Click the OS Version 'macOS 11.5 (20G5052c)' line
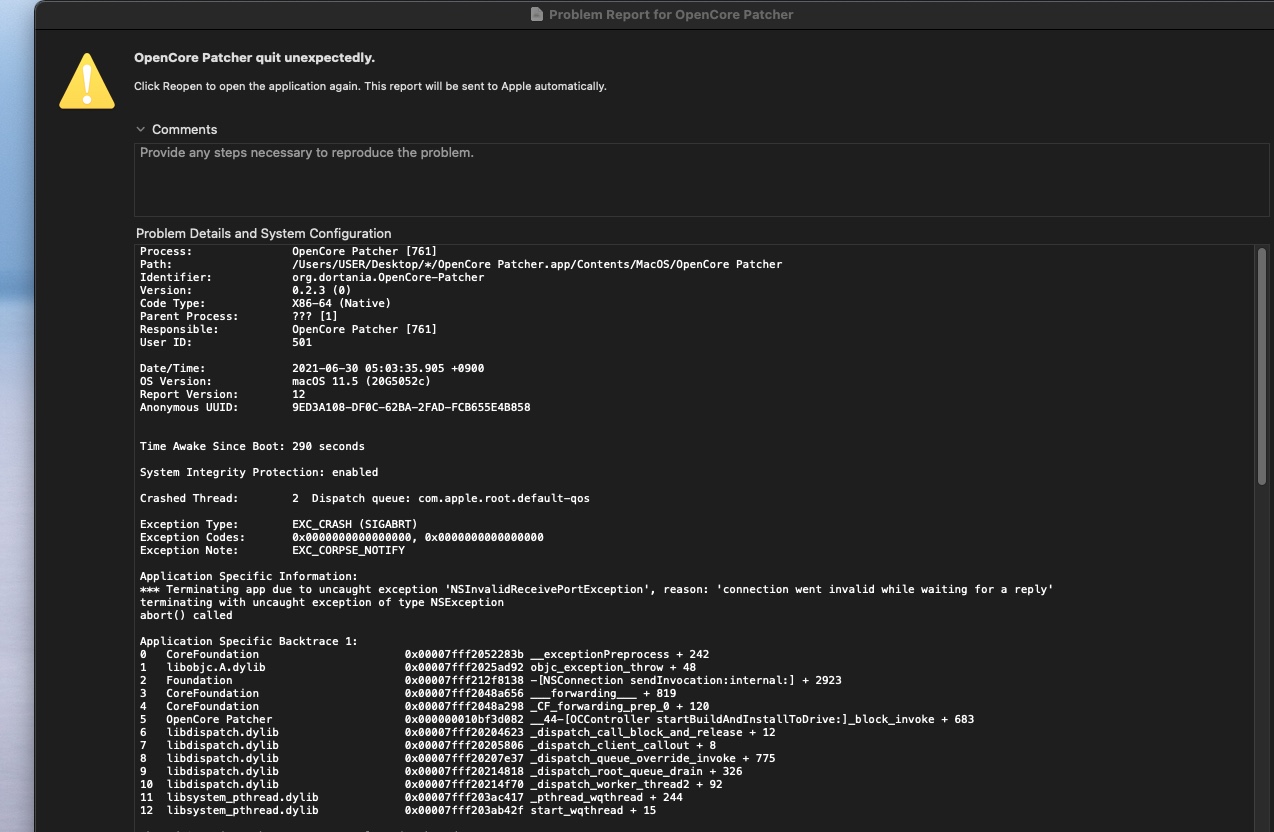 (285, 381)
